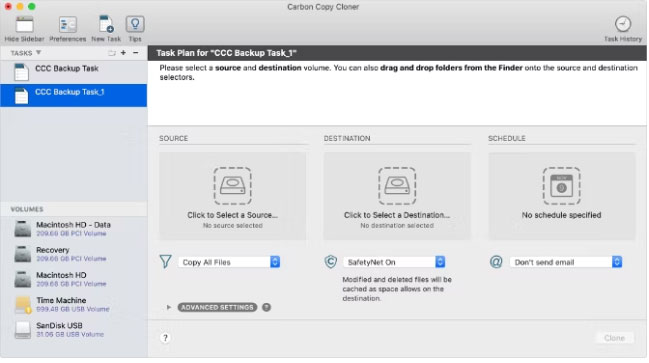Click the SafetyNet circular icon
Screen dimensions: 649x363
330,262
